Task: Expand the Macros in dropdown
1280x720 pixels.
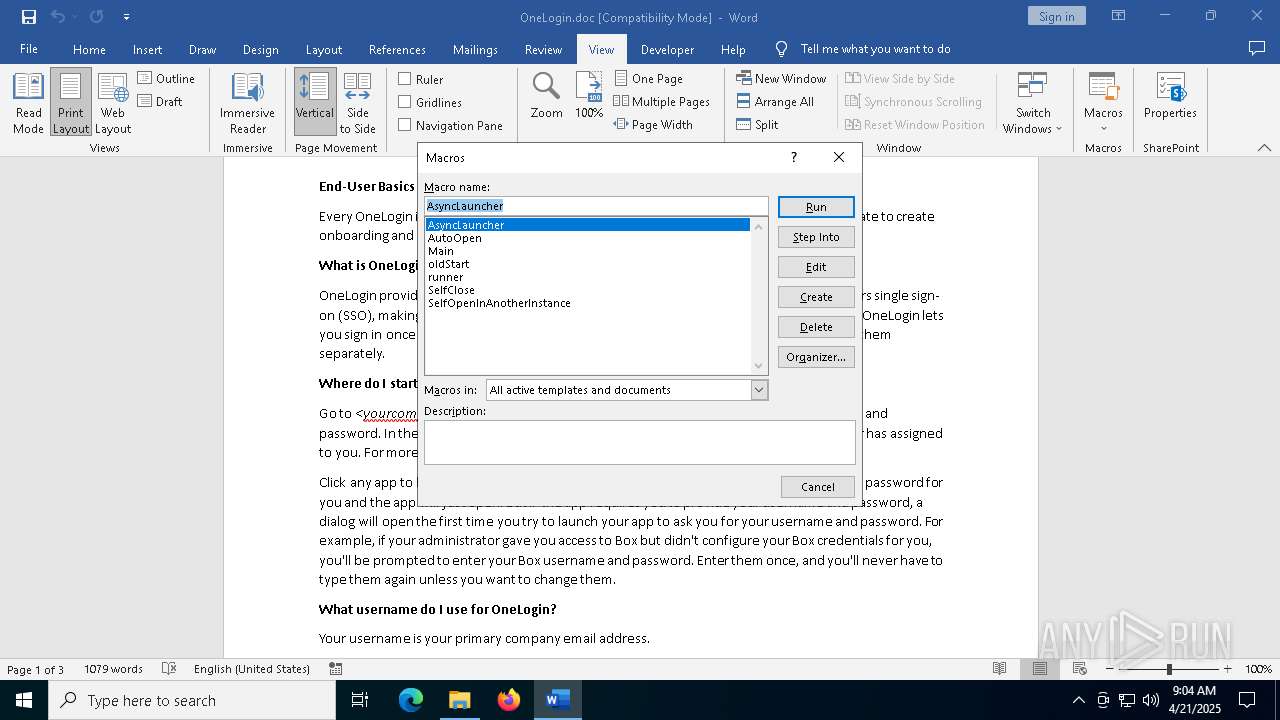Action: [759, 390]
